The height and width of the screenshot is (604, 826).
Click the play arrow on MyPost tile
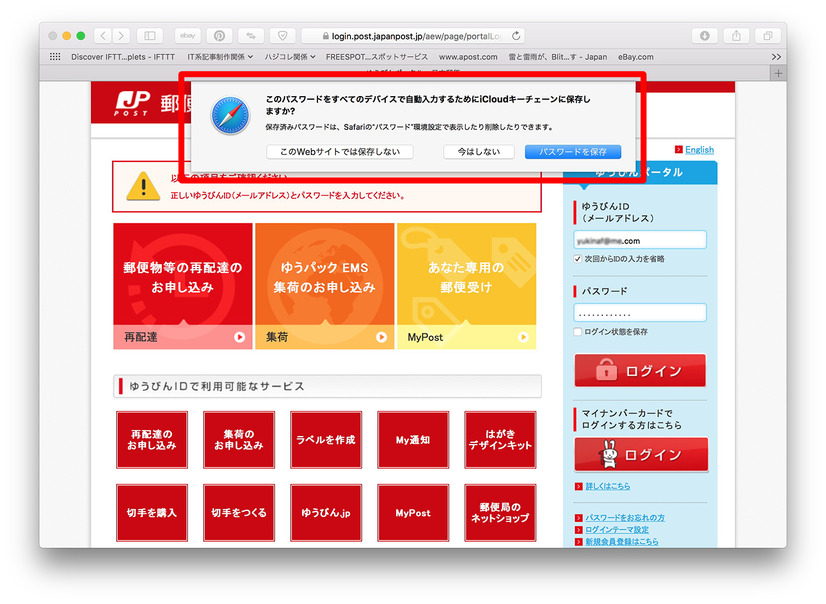pos(523,337)
